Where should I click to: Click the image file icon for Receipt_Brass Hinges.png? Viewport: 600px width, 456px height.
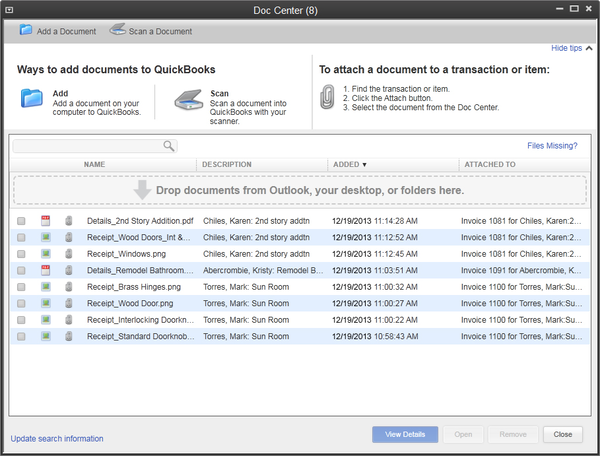(x=46, y=287)
